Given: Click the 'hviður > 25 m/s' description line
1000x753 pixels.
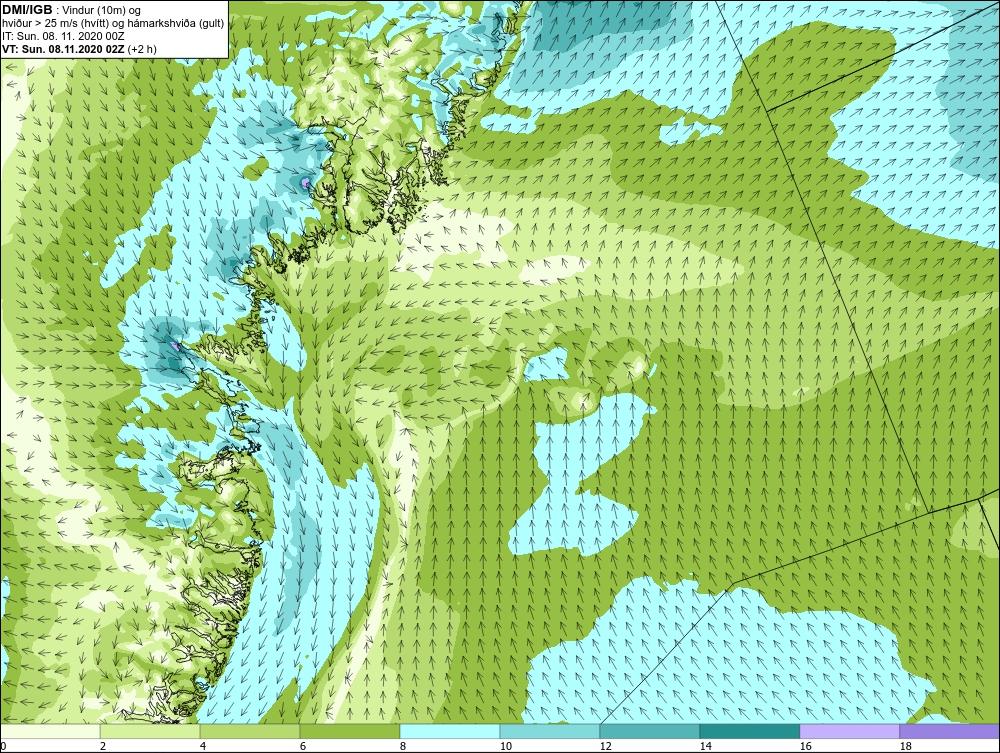Looking at the screenshot, I should pyautogui.click(x=113, y=24).
